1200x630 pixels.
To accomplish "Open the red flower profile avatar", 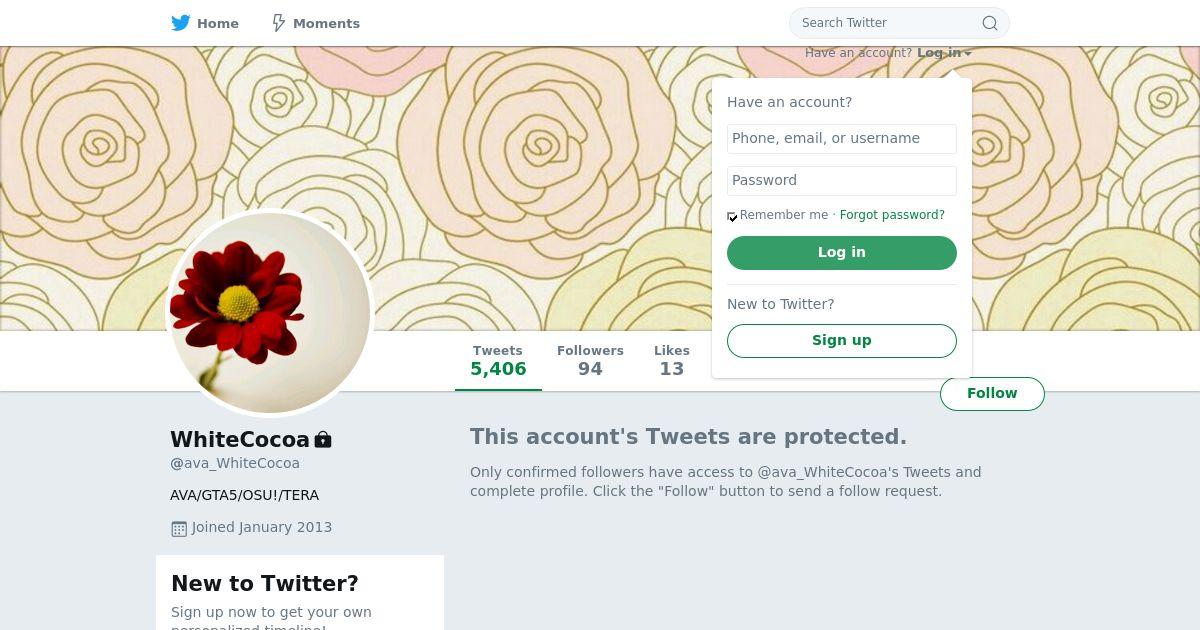I will point(270,312).
